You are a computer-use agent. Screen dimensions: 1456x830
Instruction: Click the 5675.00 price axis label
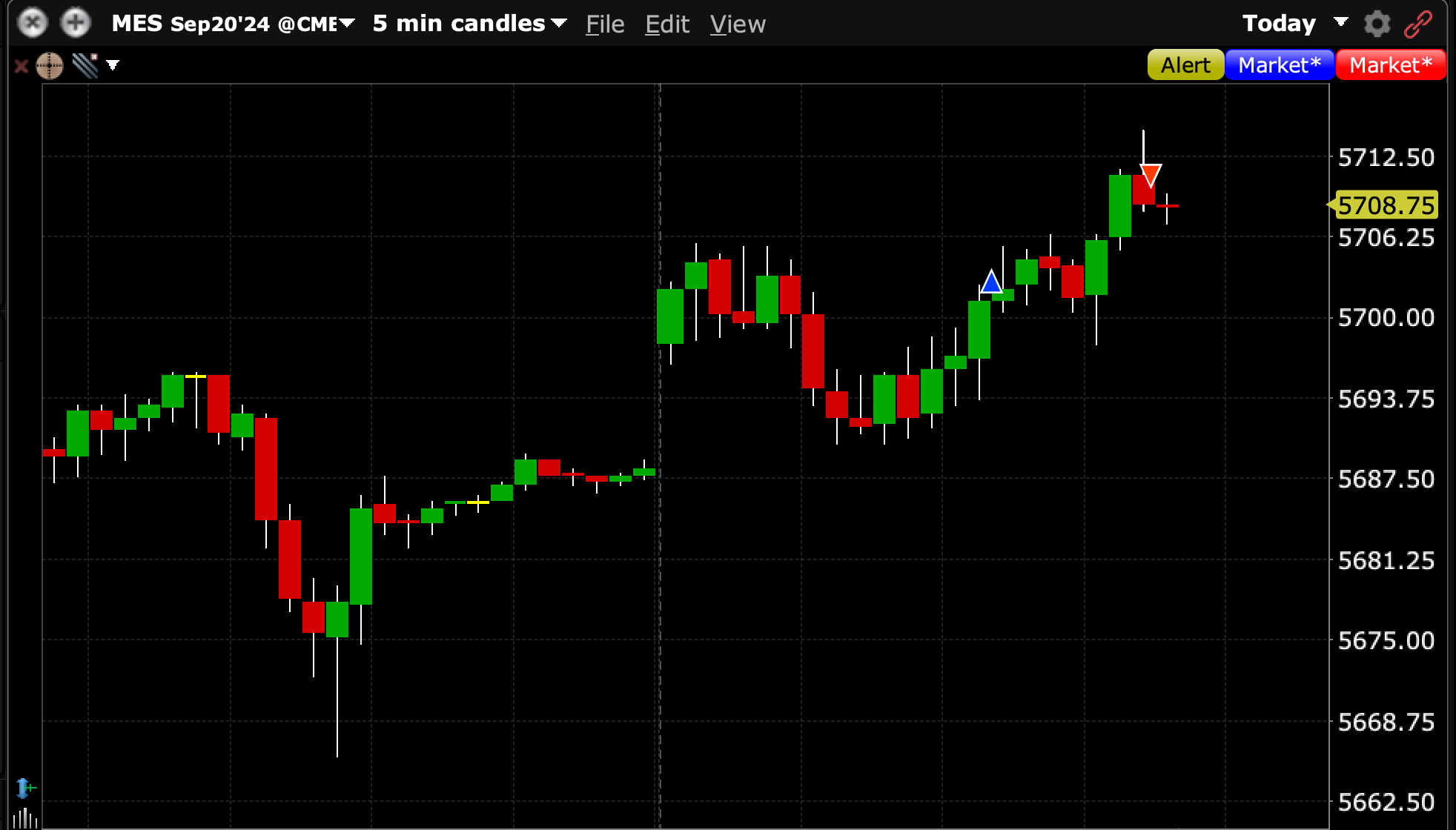tap(1386, 640)
